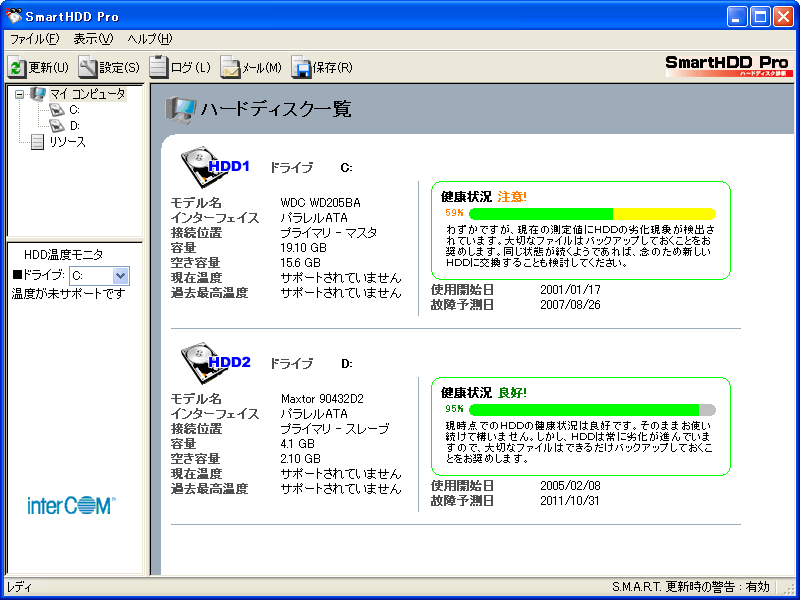Click the 温度が未サポートです message
Screen dimensions: 800x600
click(x=68, y=294)
